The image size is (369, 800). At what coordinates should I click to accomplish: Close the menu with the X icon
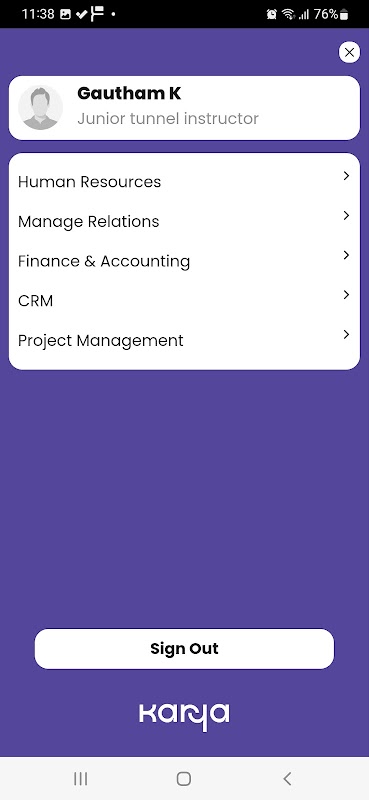349,52
